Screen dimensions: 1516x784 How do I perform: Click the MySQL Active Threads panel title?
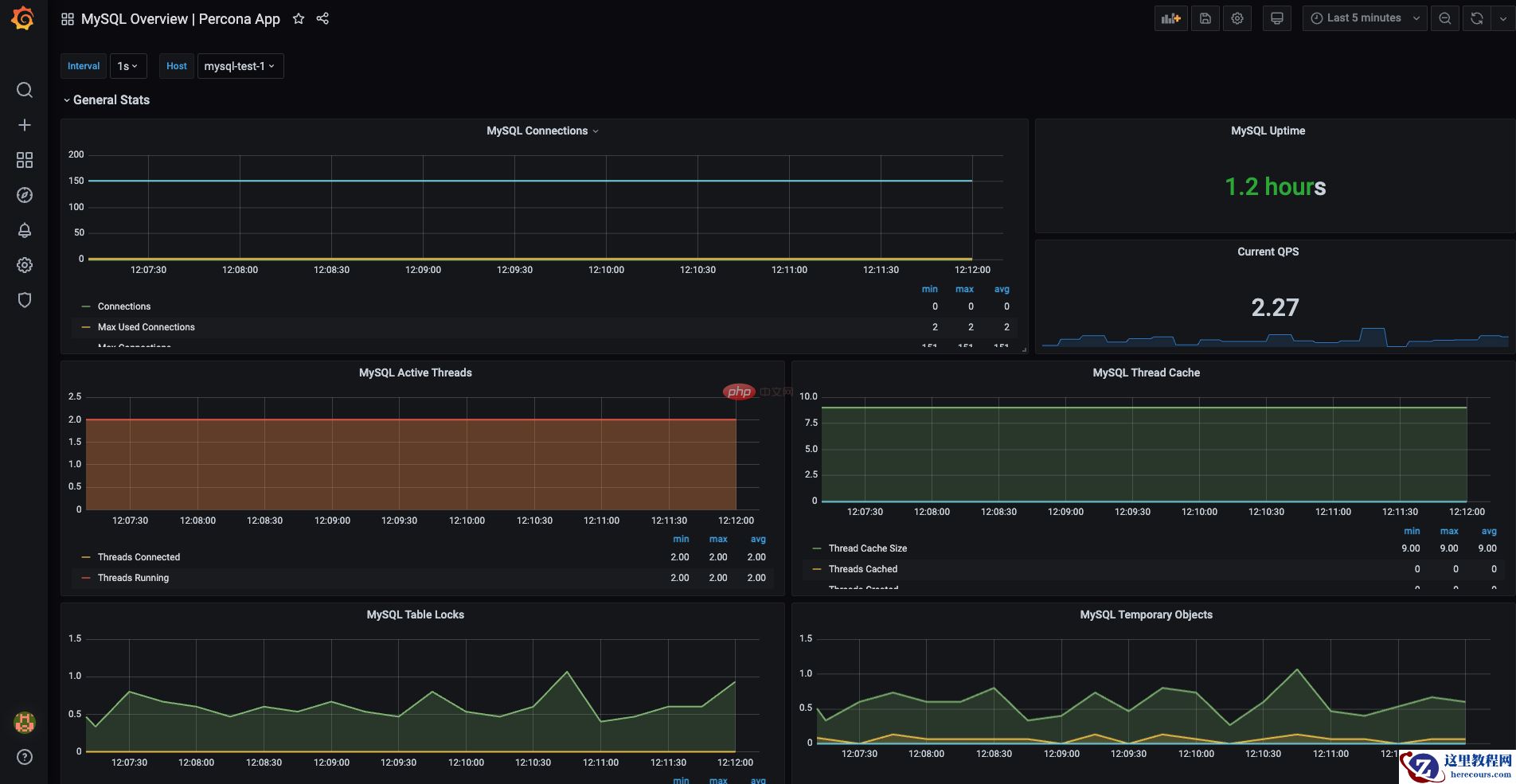pos(415,372)
